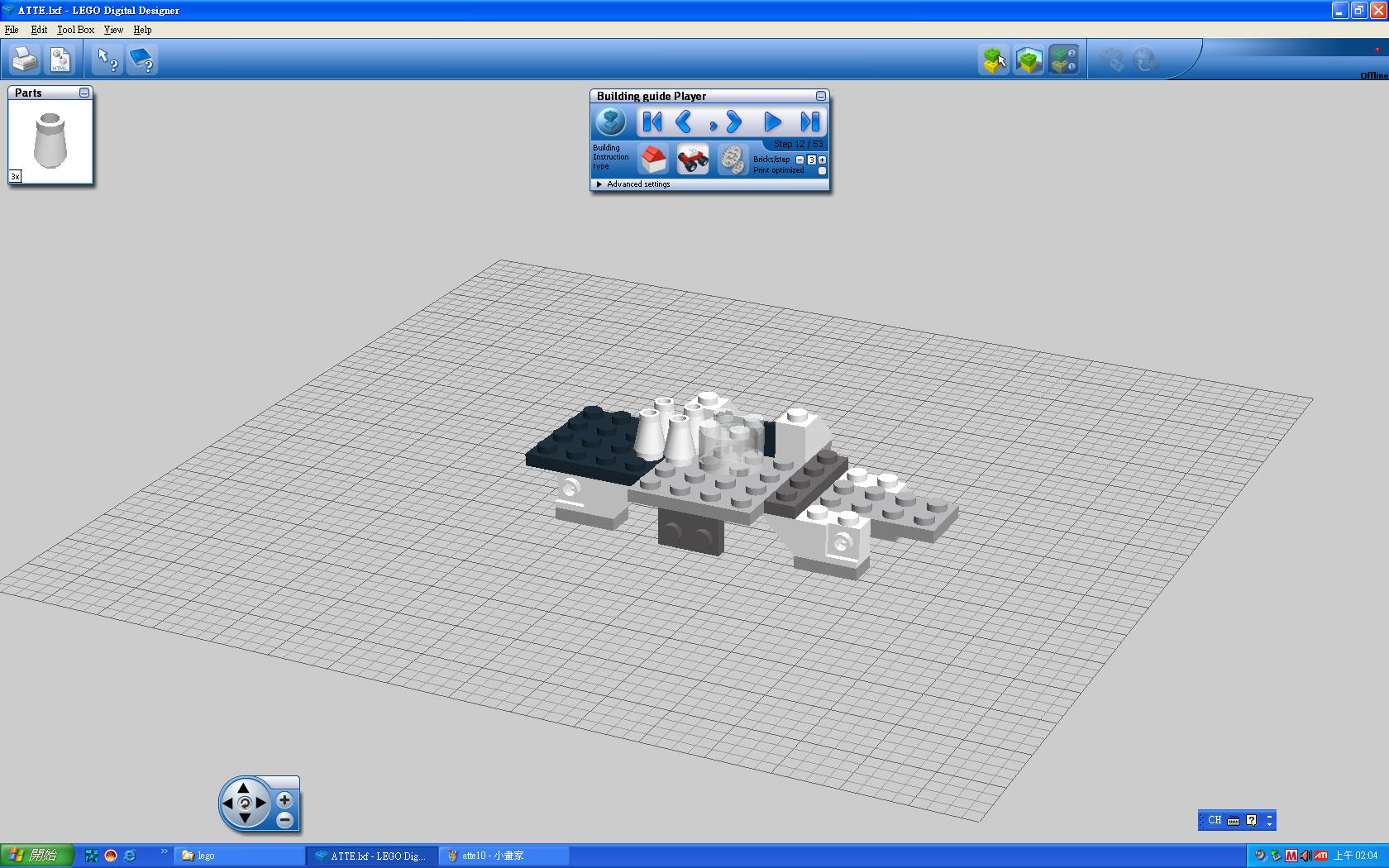Open the View menu
Screen dimensions: 1389x868
click(x=113, y=30)
